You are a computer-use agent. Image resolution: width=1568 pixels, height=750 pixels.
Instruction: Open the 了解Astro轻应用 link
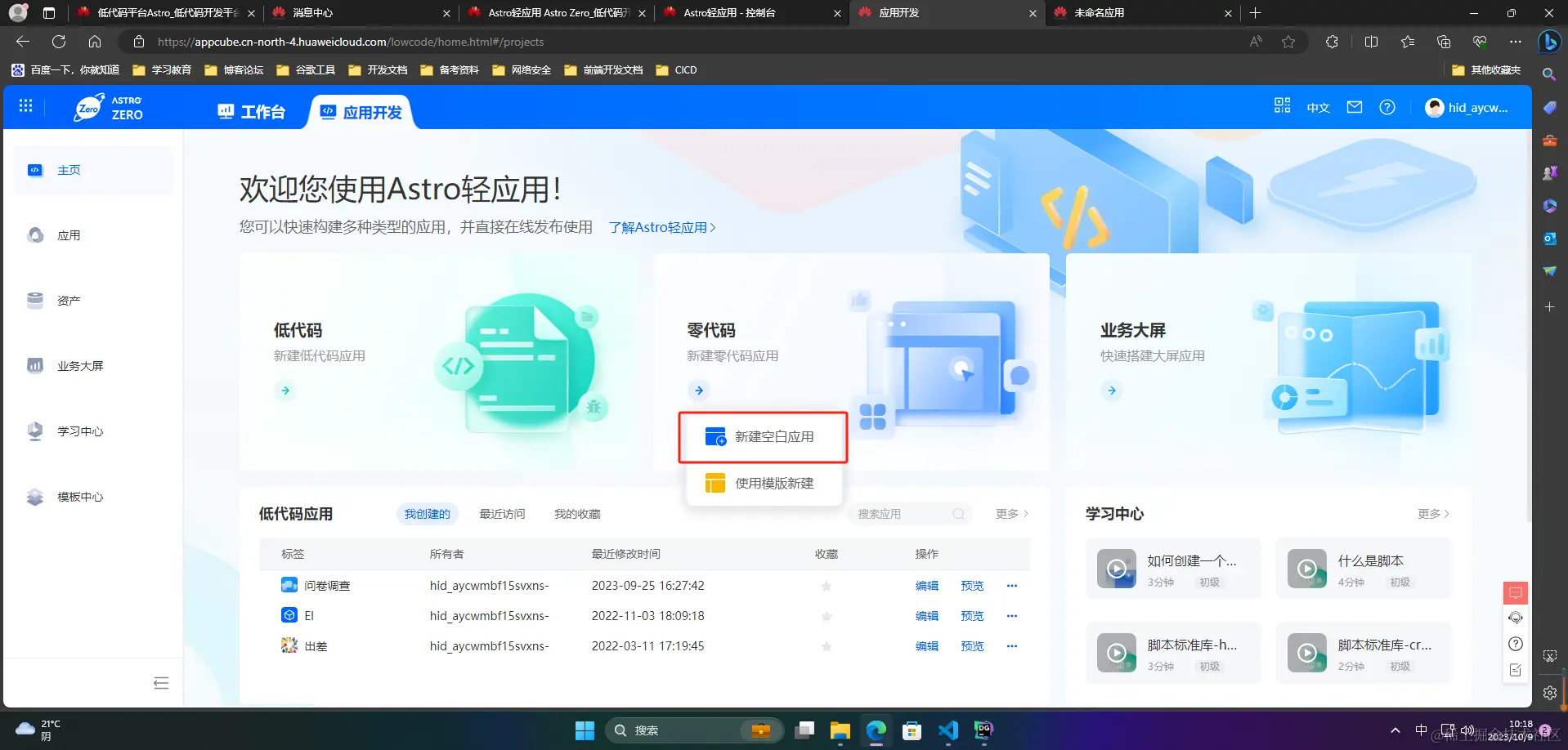click(x=662, y=227)
